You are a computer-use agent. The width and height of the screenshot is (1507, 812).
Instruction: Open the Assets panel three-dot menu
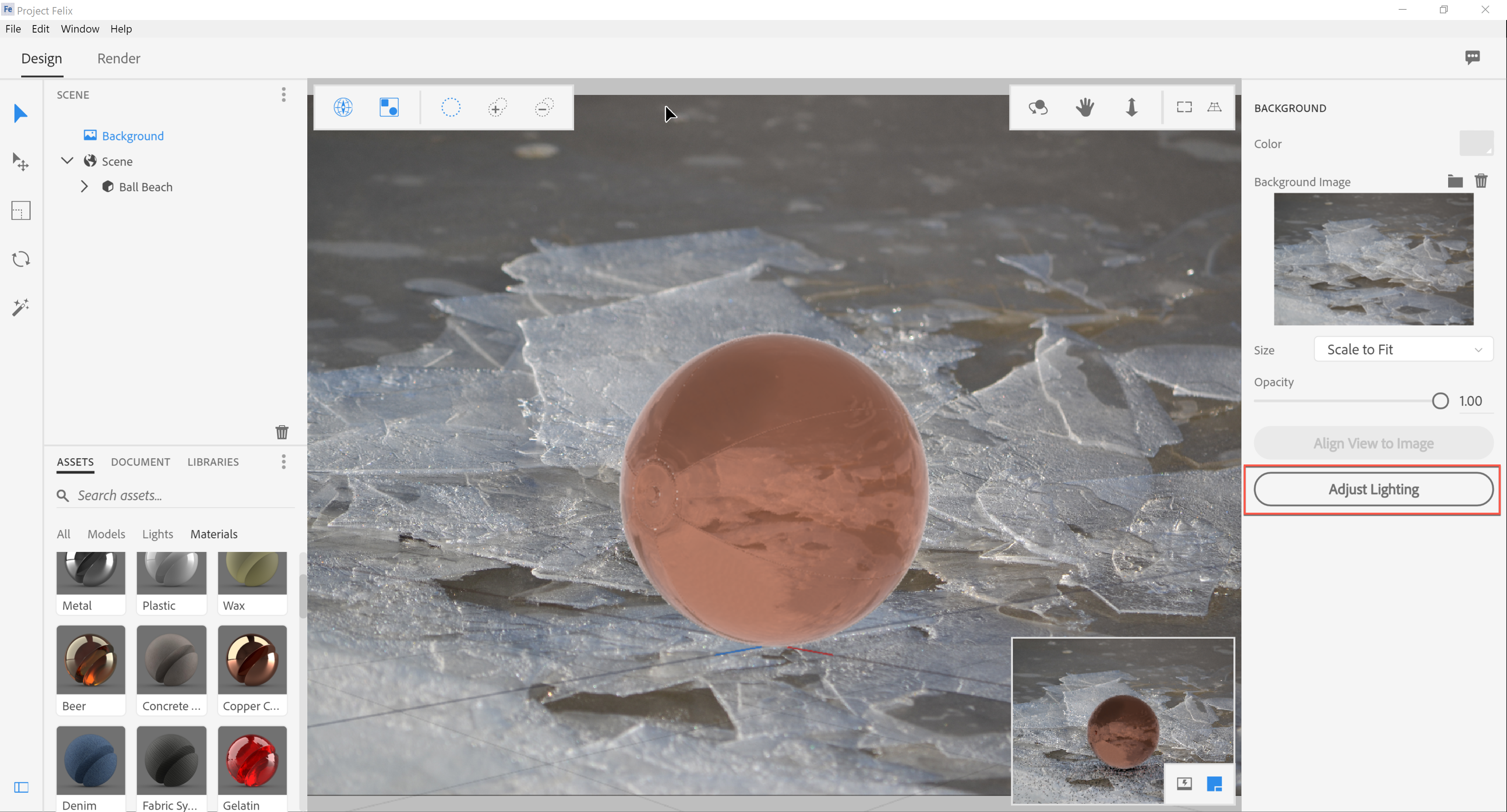284,462
